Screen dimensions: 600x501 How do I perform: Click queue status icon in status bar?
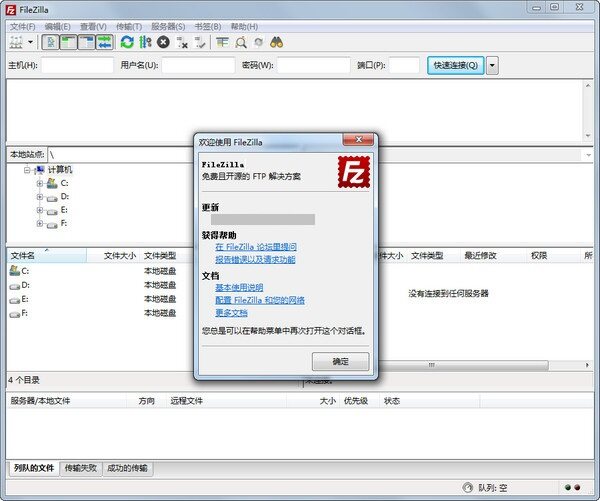tap(467, 487)
